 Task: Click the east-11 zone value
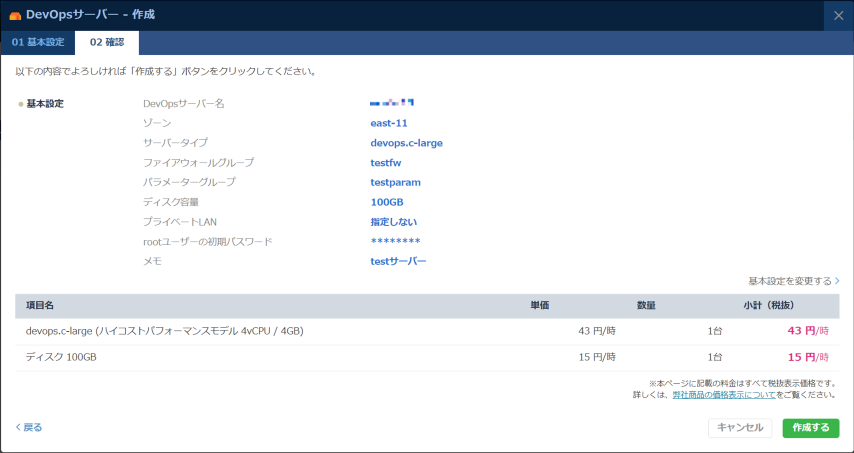point(389,123)
